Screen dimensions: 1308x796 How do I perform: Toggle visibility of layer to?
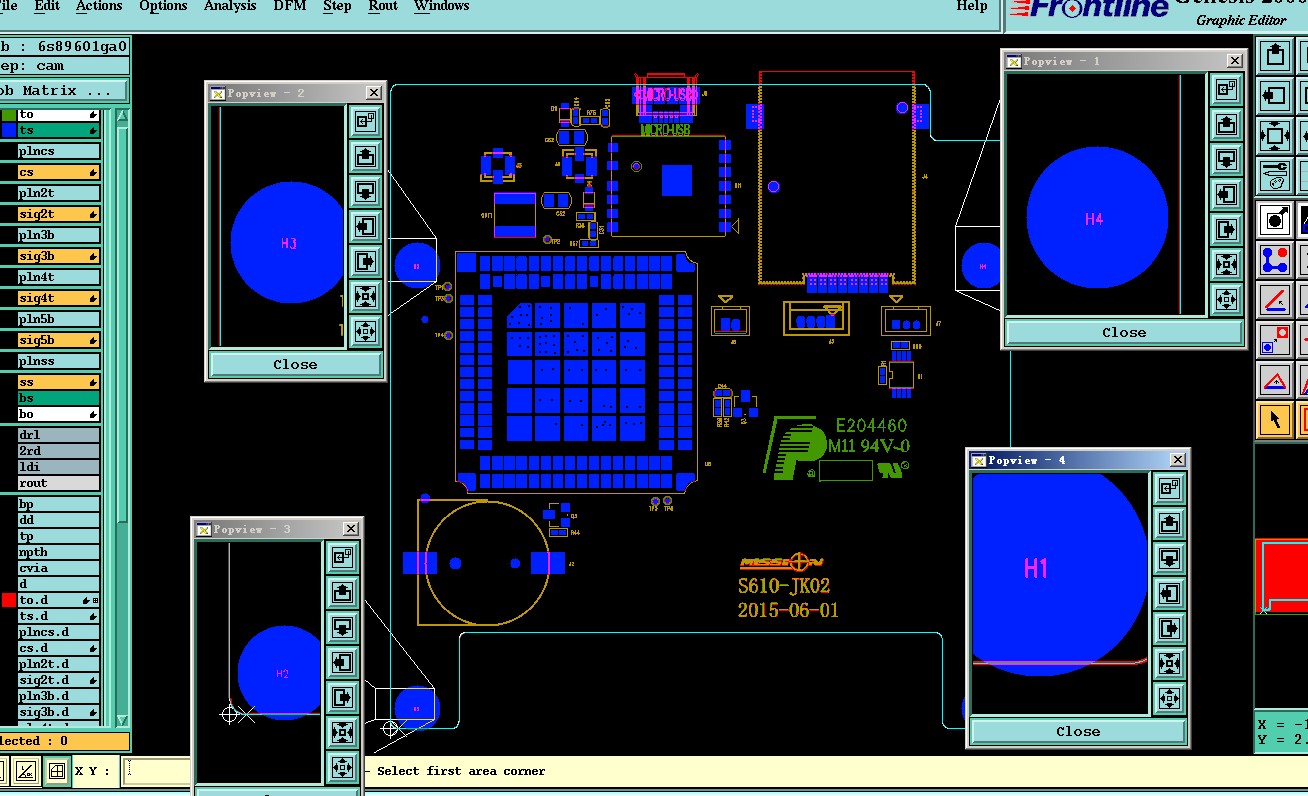[x=59, y=114]
